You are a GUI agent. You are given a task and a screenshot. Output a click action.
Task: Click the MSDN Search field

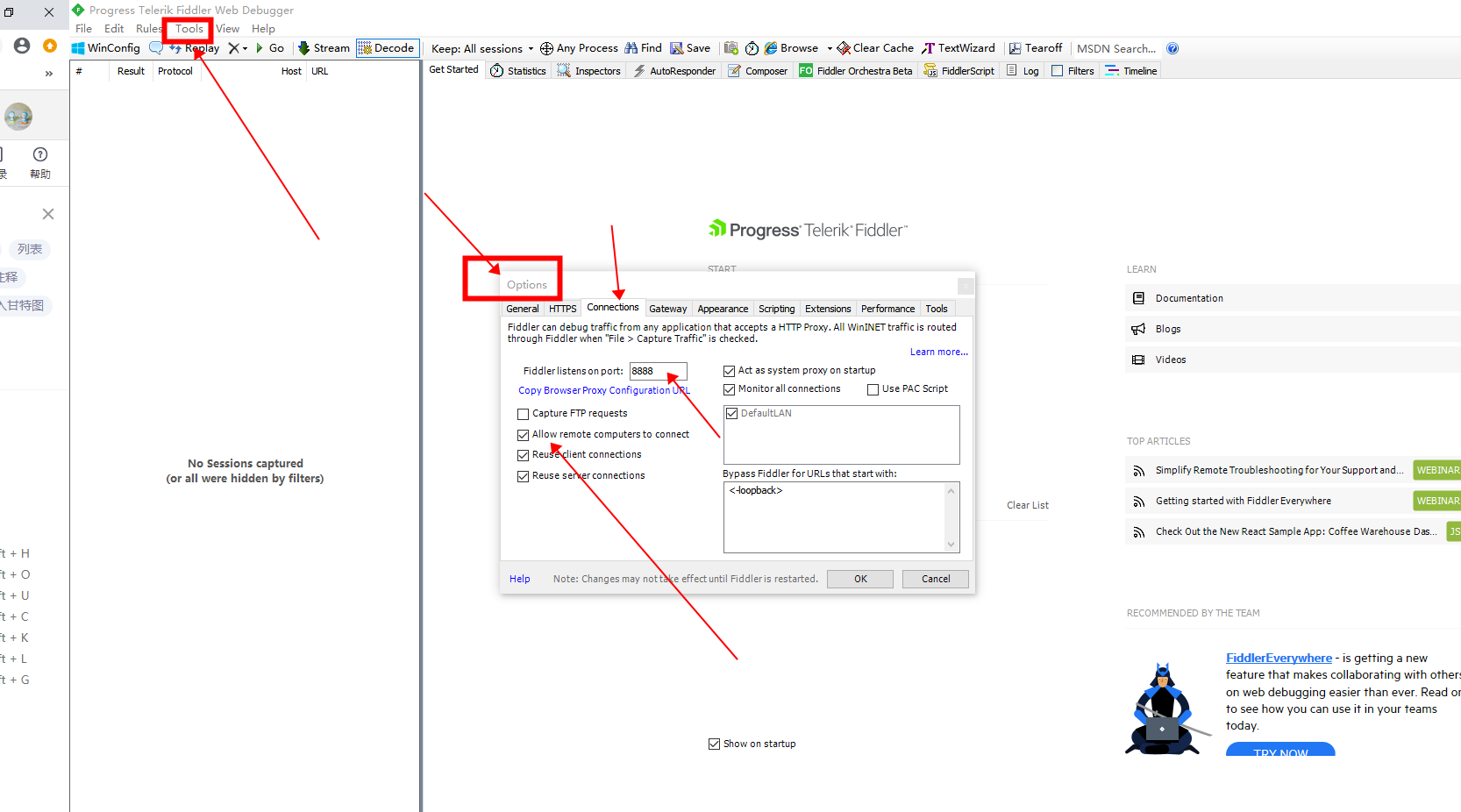[1116, 48]
